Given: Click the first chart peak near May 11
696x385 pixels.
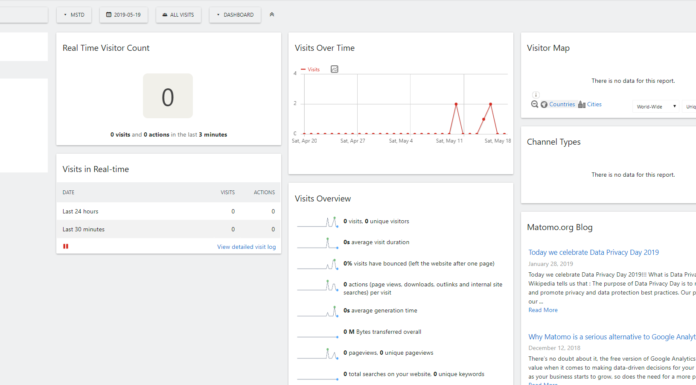Looking at the screenshot, I should coord(456,104).
